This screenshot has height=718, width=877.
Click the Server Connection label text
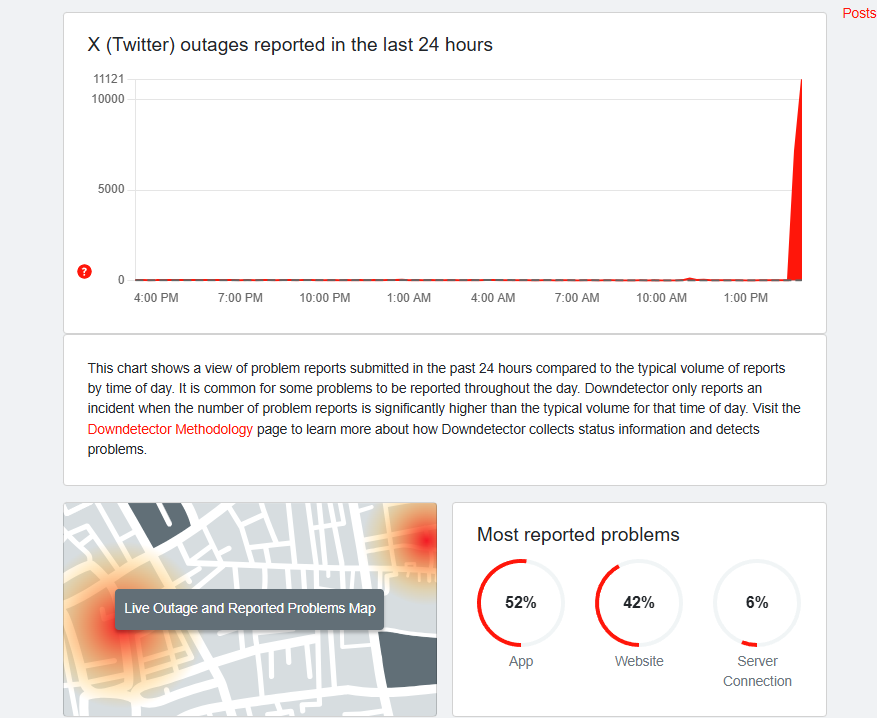[757, 671]
